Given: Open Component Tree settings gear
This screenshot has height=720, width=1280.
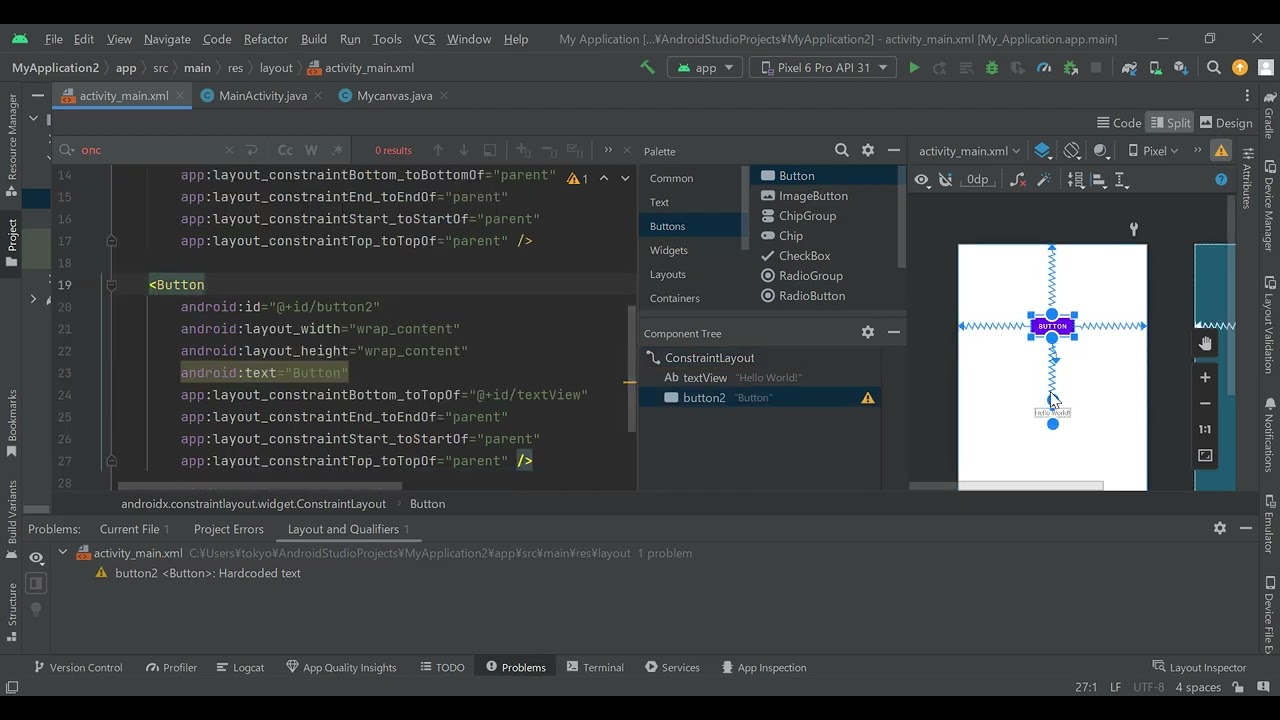Looking at the screenshot, I should [868, 332].
